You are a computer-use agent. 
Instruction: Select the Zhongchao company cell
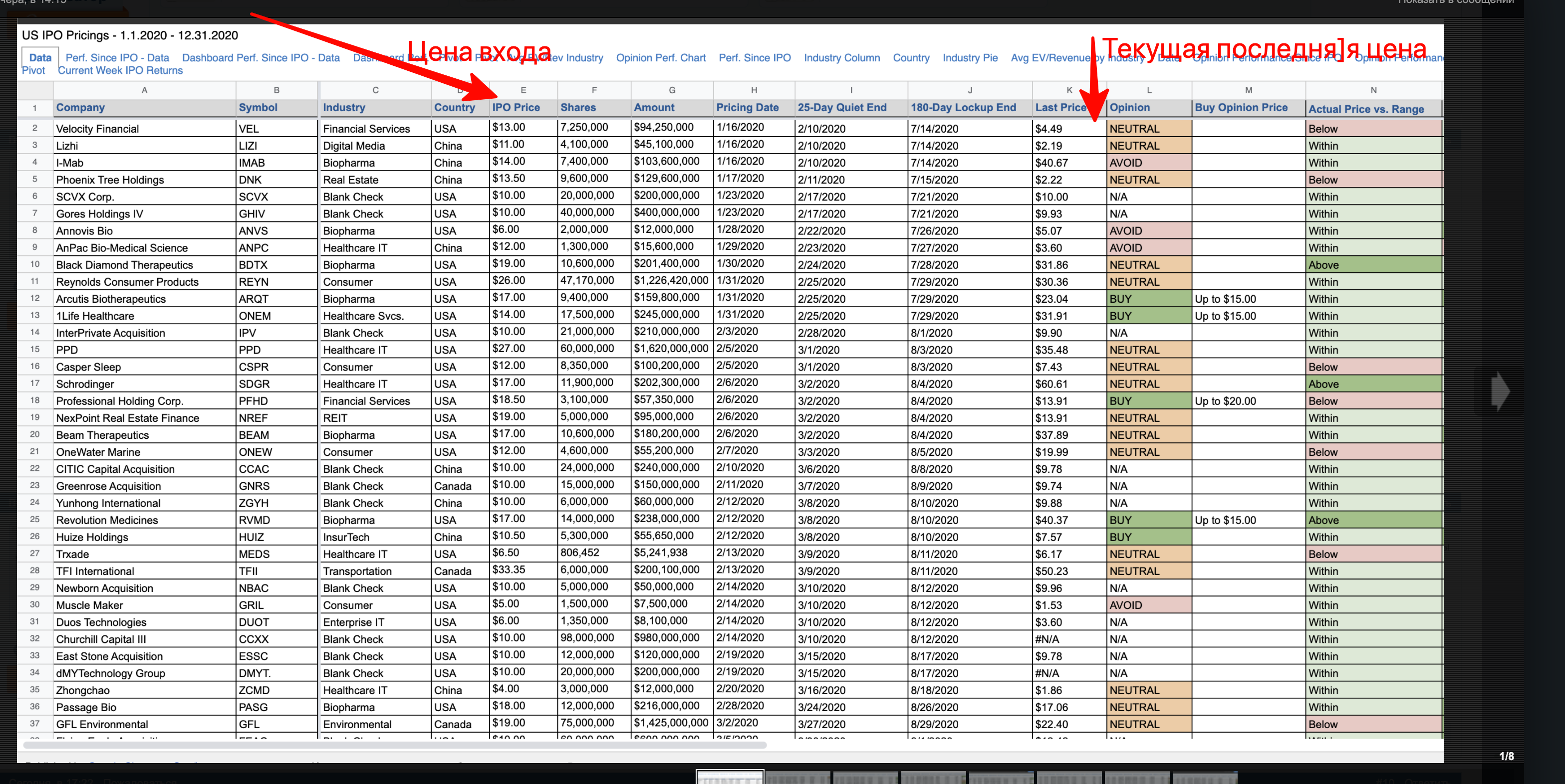pyautogui.click(x=145, y=690)
